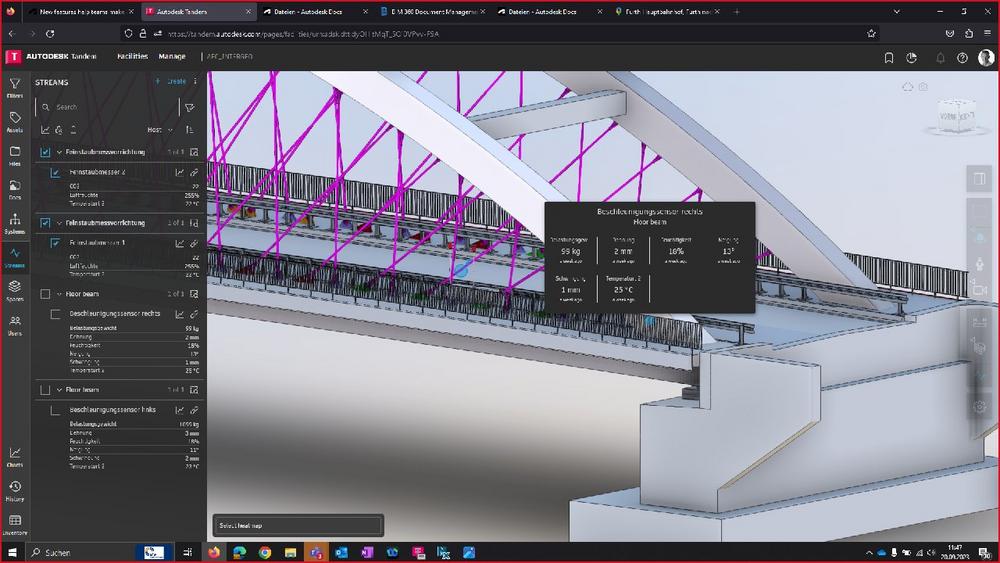Collapse the first Floor beam group
This screenshot has width=1000, height=563.
tap(59, 294)
